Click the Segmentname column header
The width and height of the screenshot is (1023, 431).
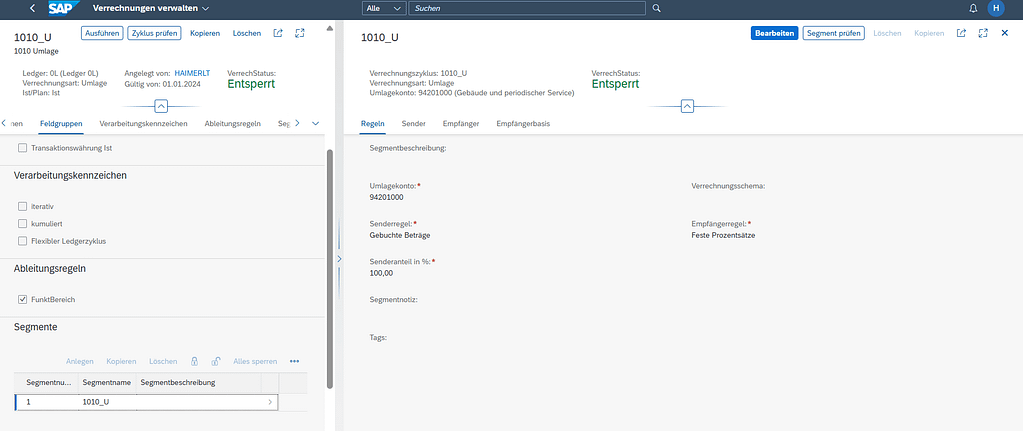tap(107, 382)
